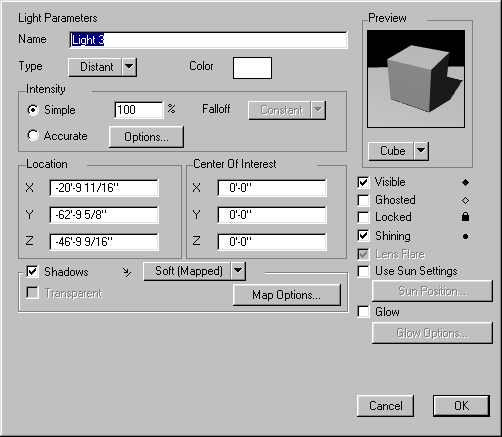Screen dimensions: 502x437
Task: Open the light Type Distant dropdown
Action: tap(103, 67)
